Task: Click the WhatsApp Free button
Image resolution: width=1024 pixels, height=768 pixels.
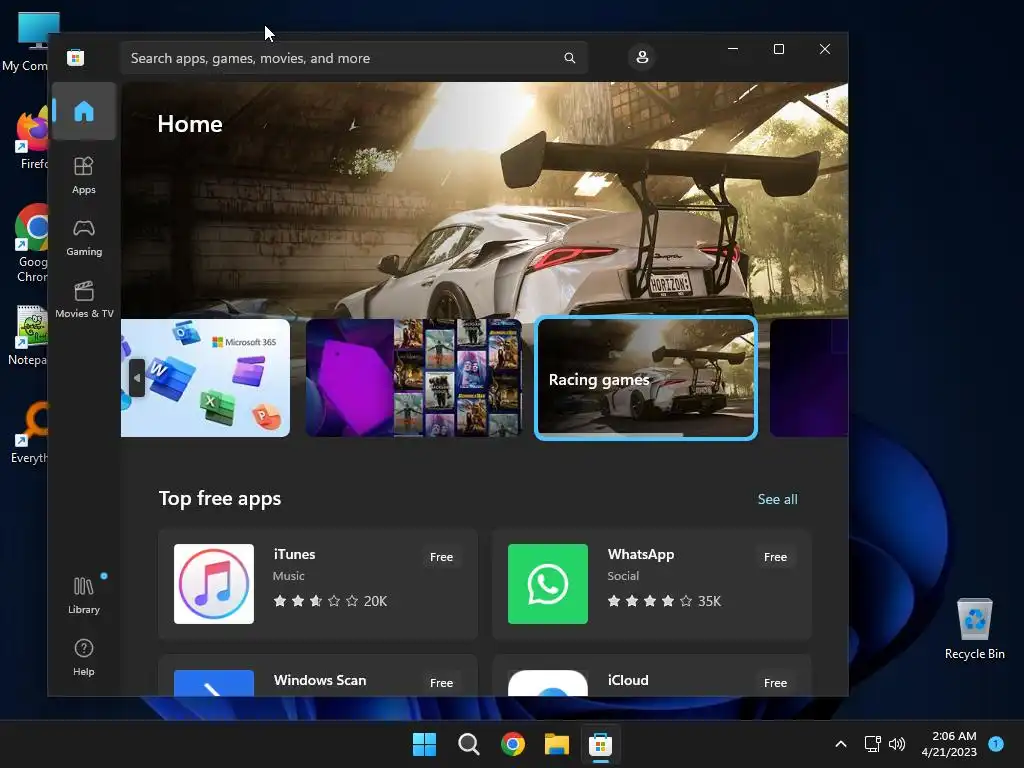Action: [x=775, y=557]
